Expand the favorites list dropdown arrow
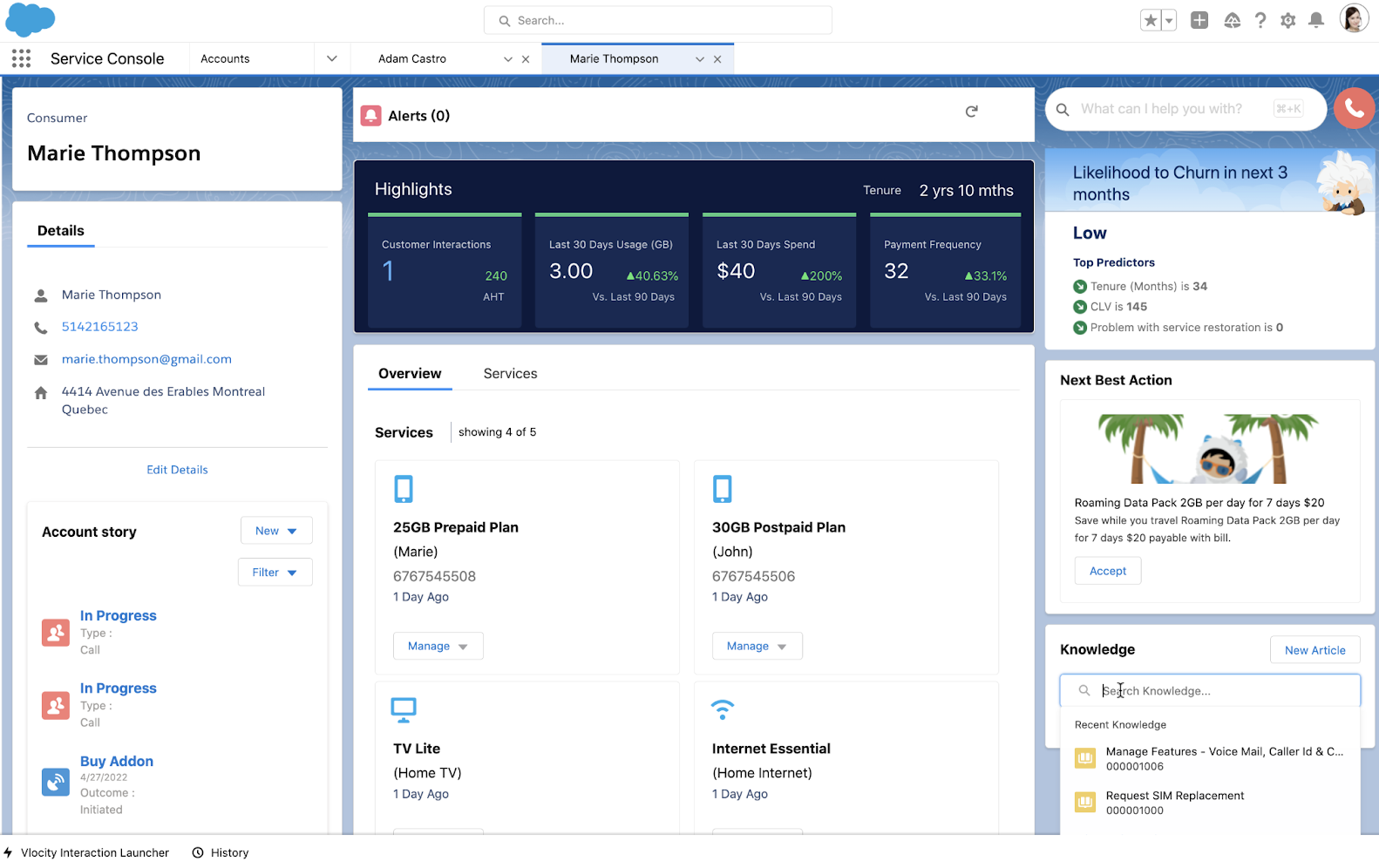 pos(1169,20)
